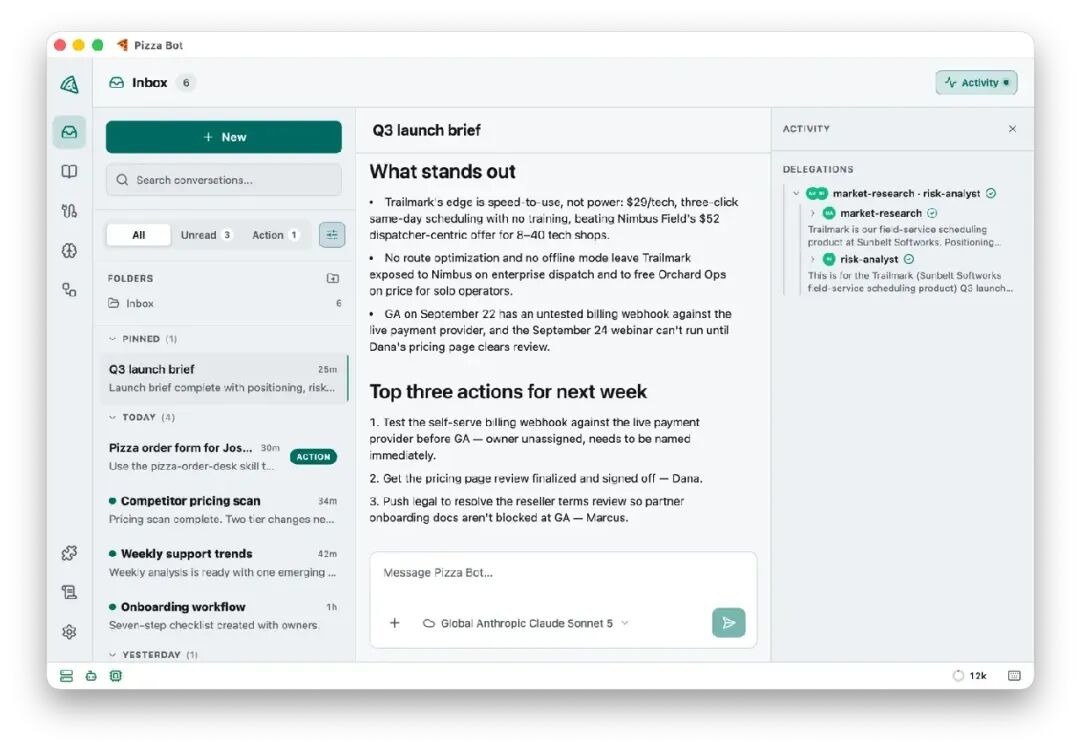Click into the Message Pizza Bot input
Screen dimensions: 1080x750
563,573
